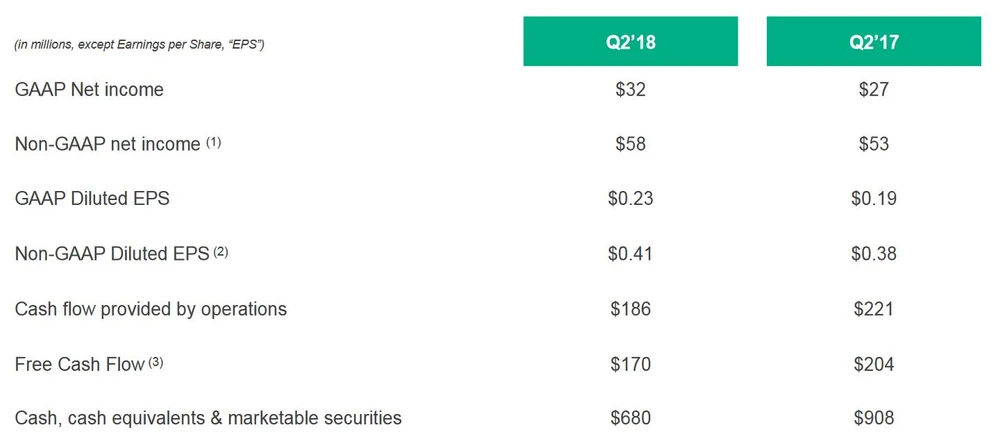This screenshot has height=439, width=1000.
Task: Click the $0.23 GAAP Diluted EPS value
Action: click(x=630, y=198)
